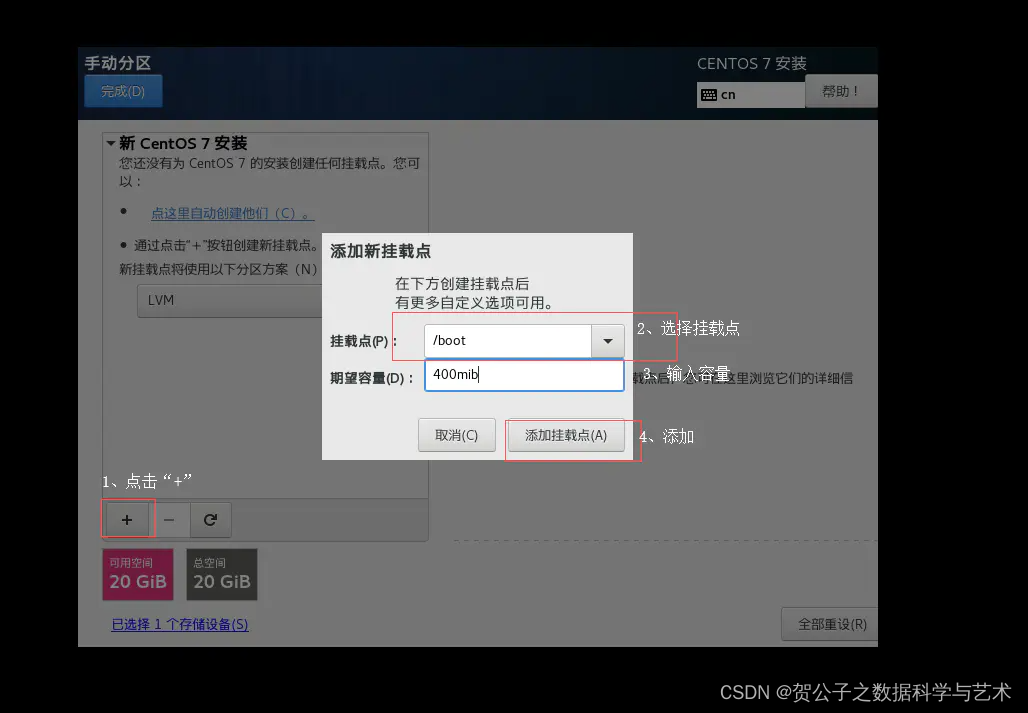Viewport: 1028px width, 713px height.
Task: Click the 添加新挂载点 dialog title
Action: (x=380, y=252)
